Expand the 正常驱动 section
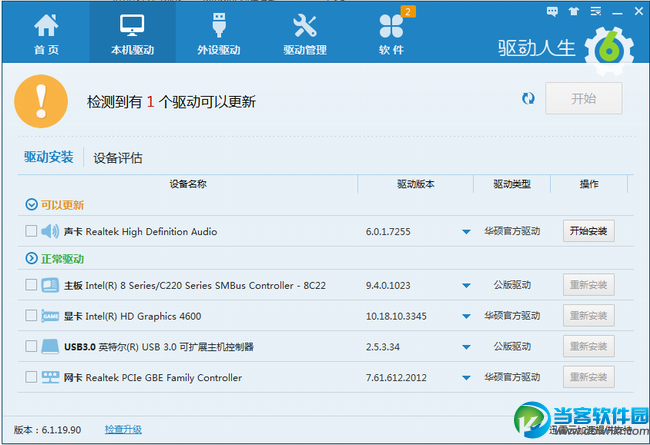 [31, 258]
